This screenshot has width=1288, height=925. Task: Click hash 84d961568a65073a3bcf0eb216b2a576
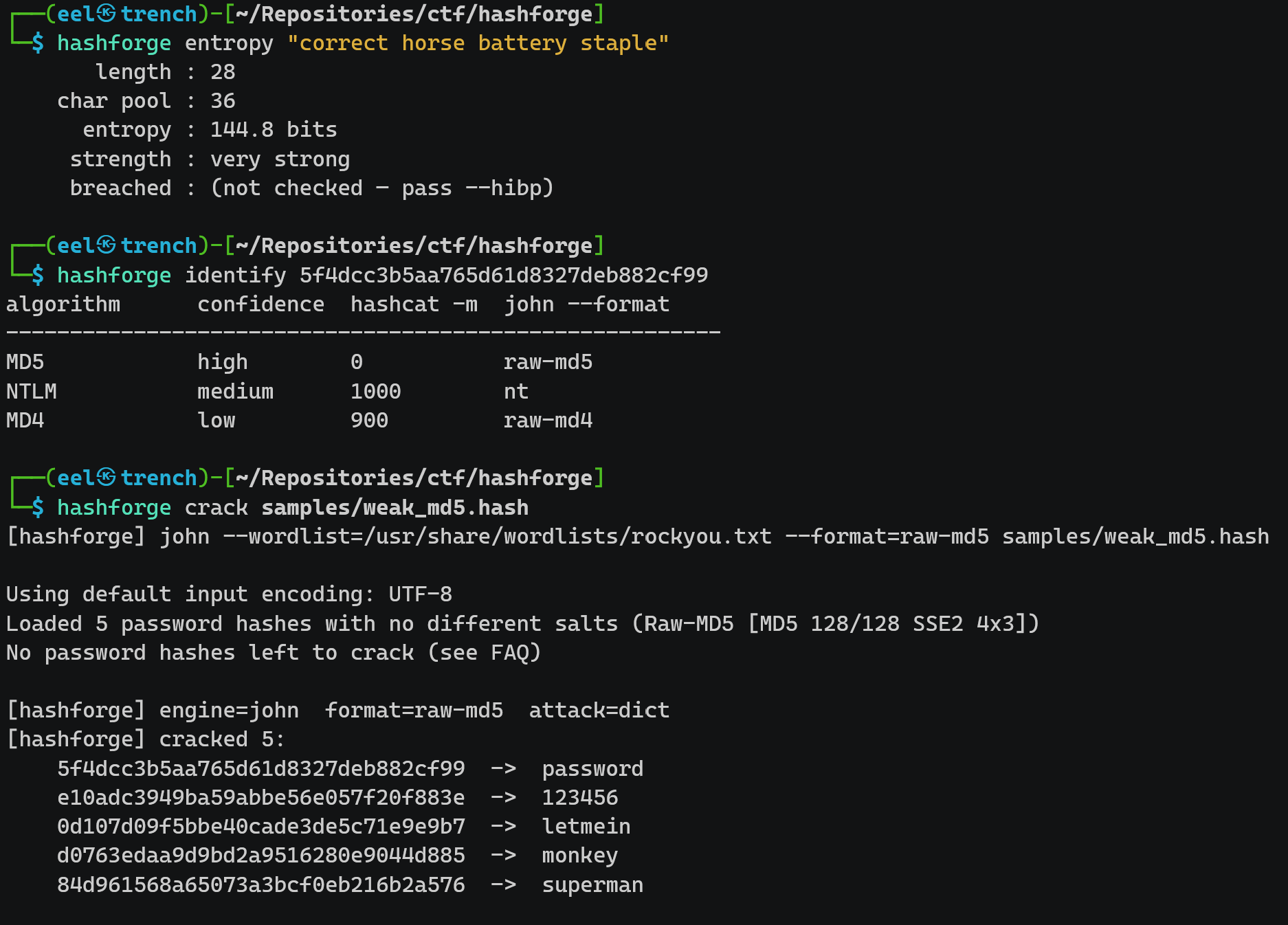pyautogui.click(x=261, y=885)
